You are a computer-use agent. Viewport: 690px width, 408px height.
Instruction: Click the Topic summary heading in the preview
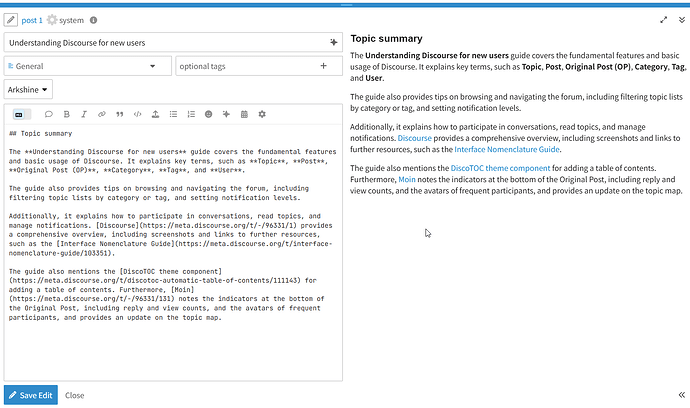[x=386, y=39]
